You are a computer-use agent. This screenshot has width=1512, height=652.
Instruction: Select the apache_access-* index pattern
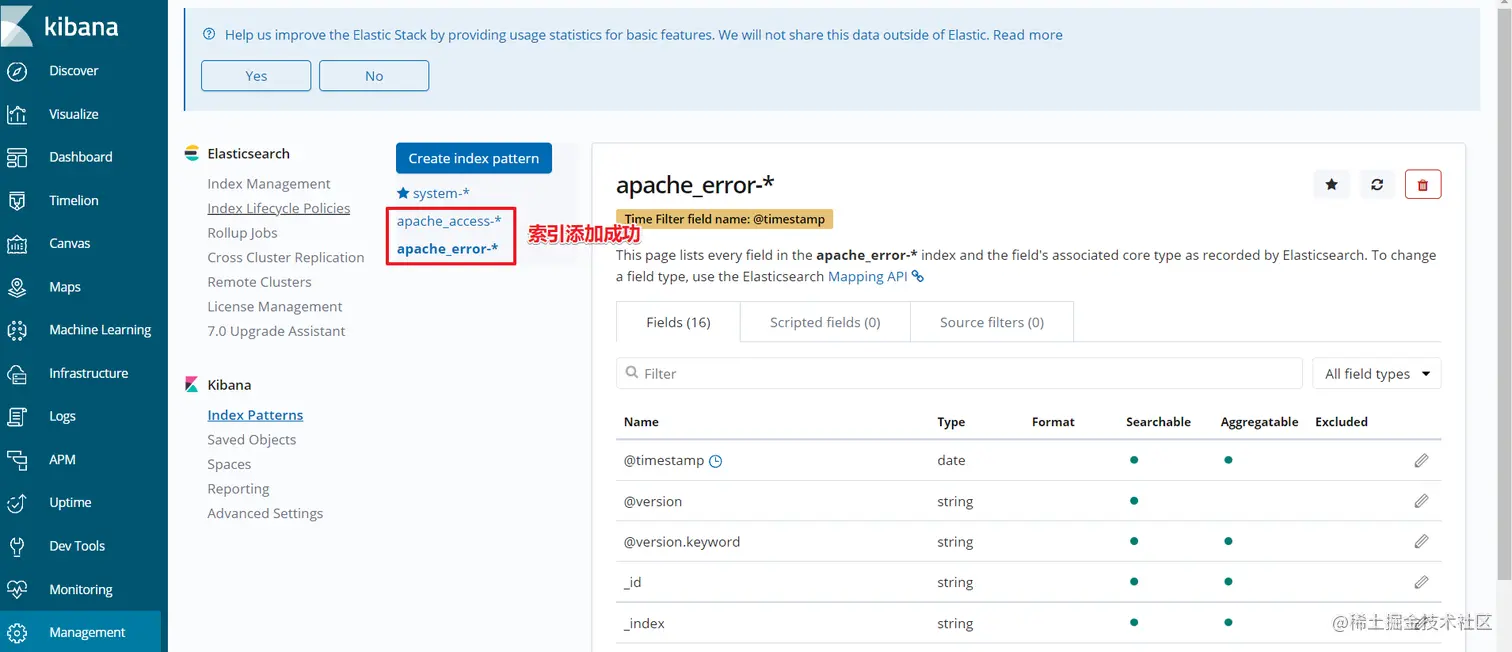[449, 221]
